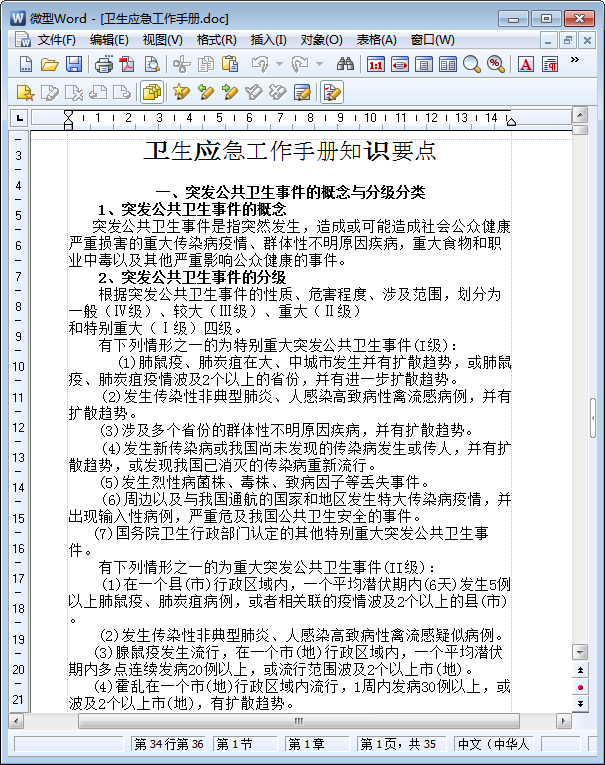Screen dimensions: 605x765
Task: Open the 编辑(E) menu
Action: (x=109, y=40)
